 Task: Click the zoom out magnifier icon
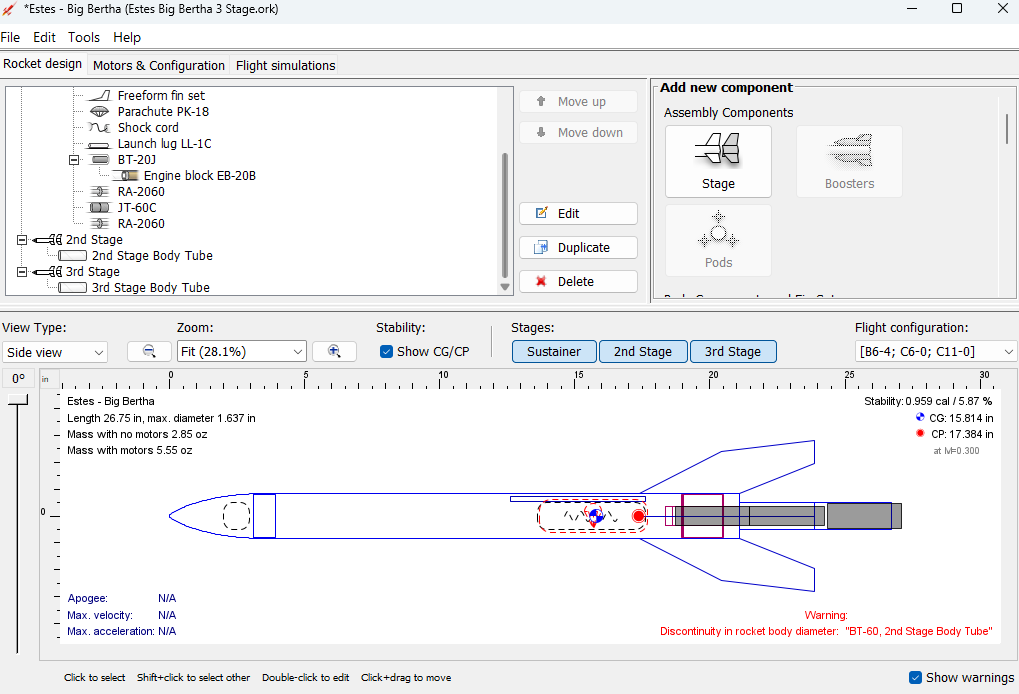coord(148,351)
